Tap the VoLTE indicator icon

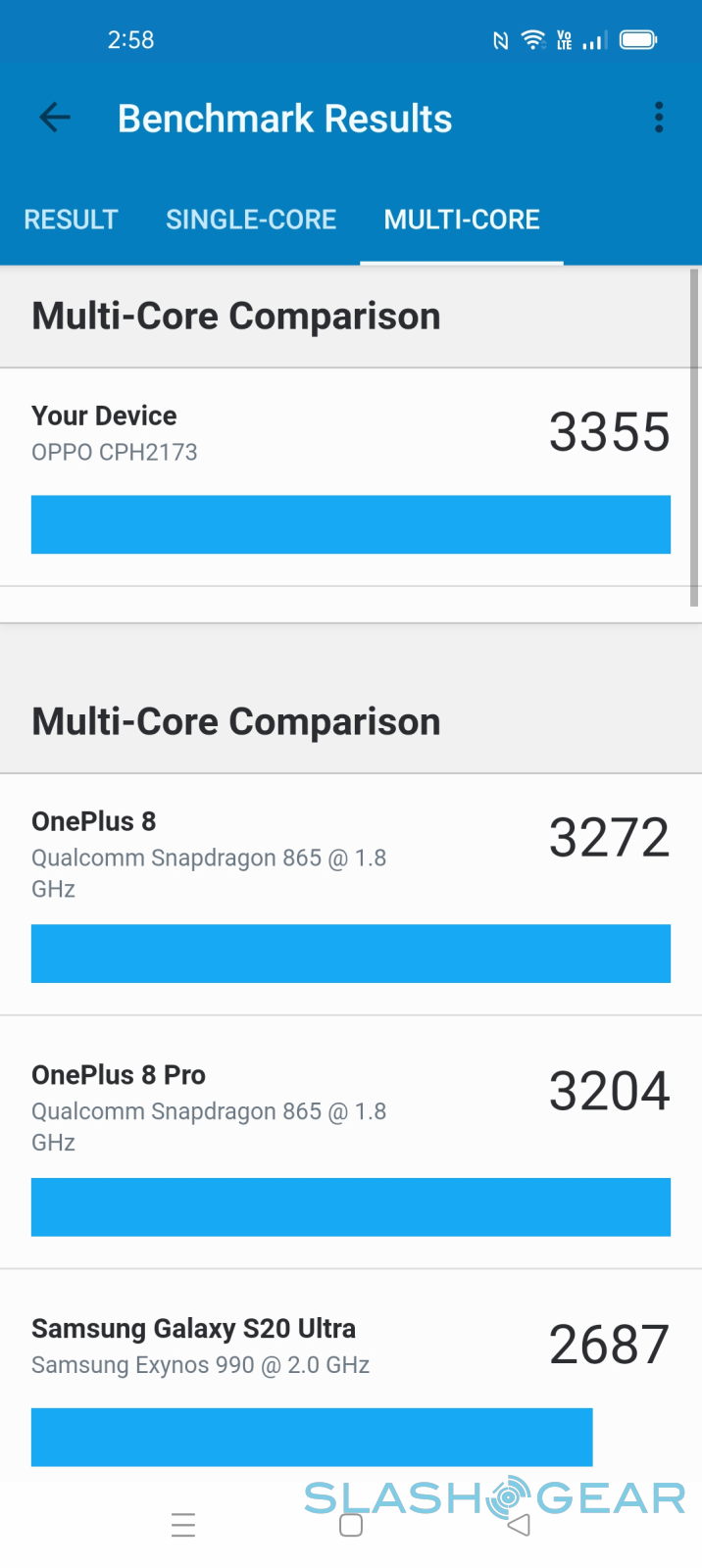pyautogui.click(x=565, y=40)
